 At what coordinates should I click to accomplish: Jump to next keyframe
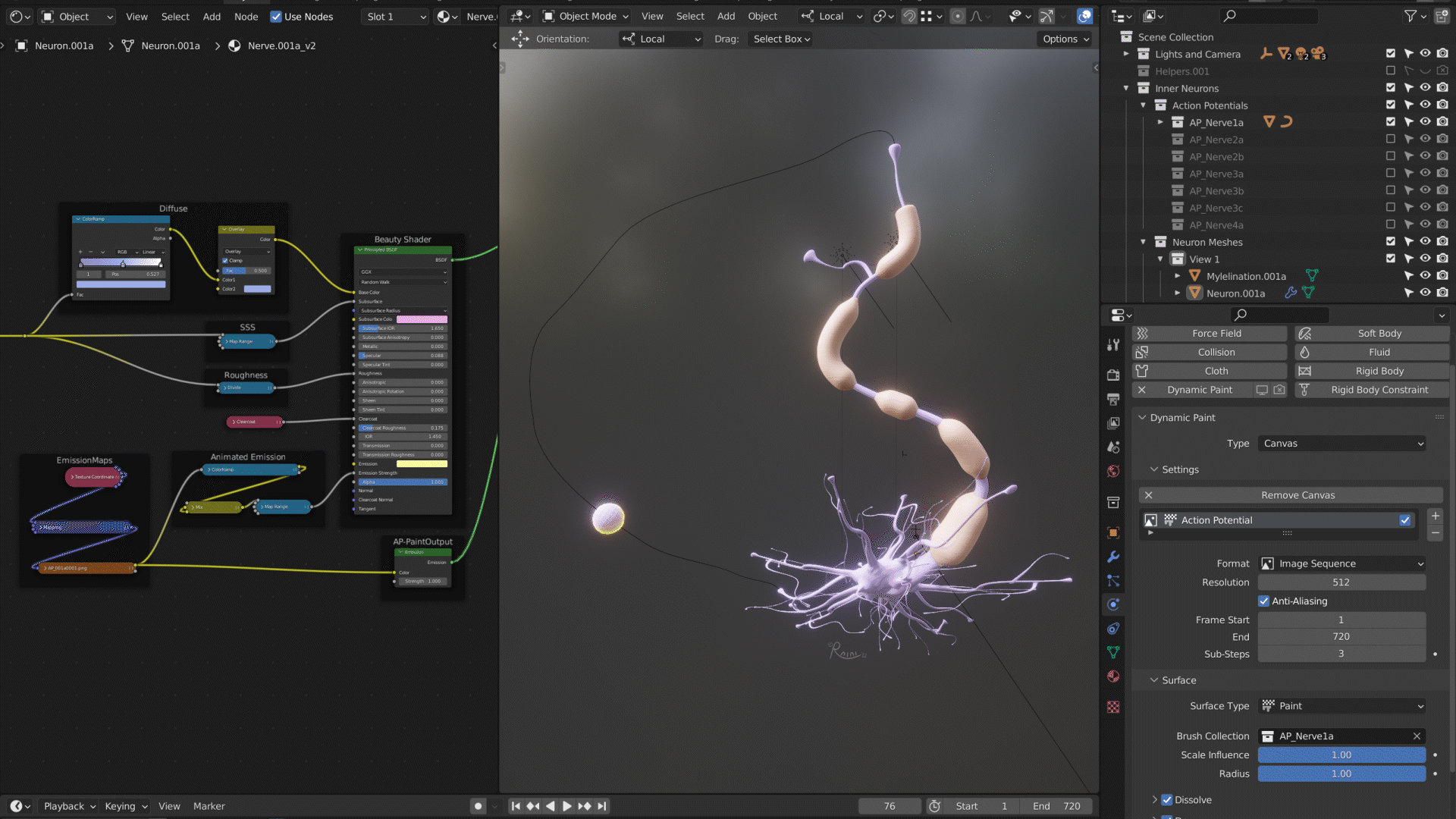(585, 806)
